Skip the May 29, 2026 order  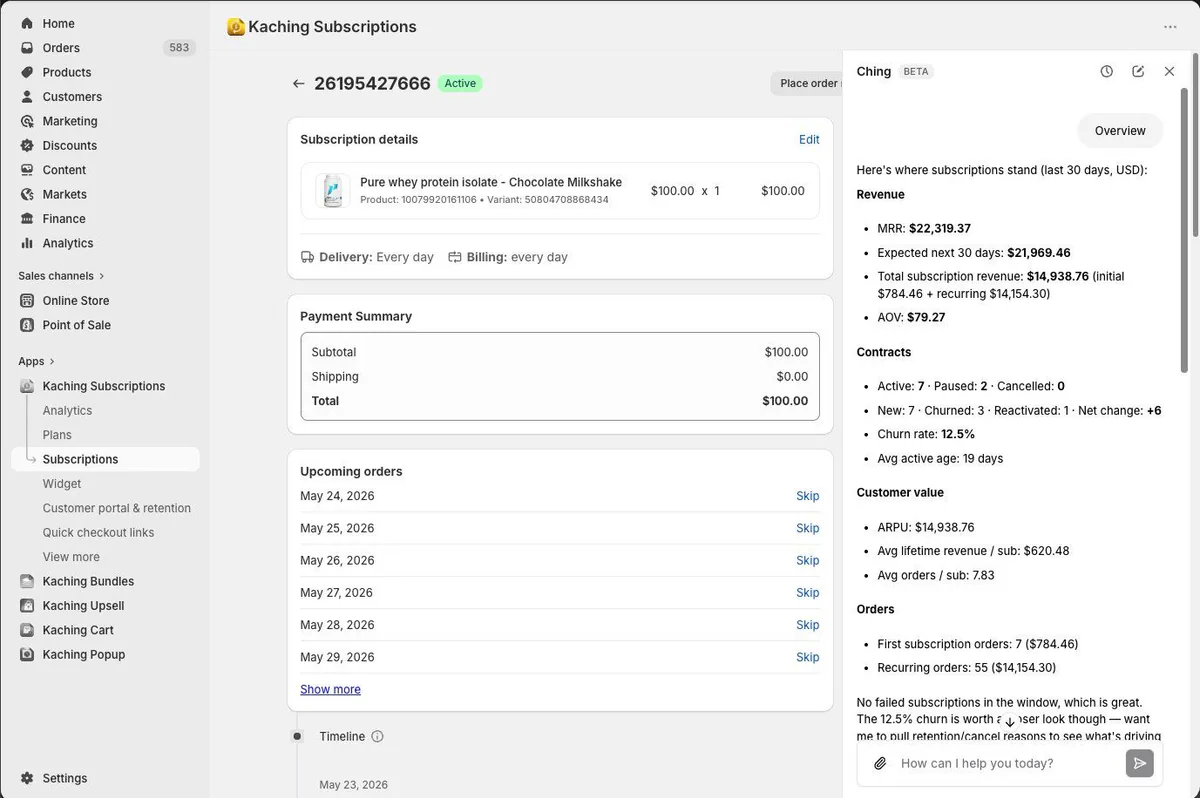tap(807, 657)
